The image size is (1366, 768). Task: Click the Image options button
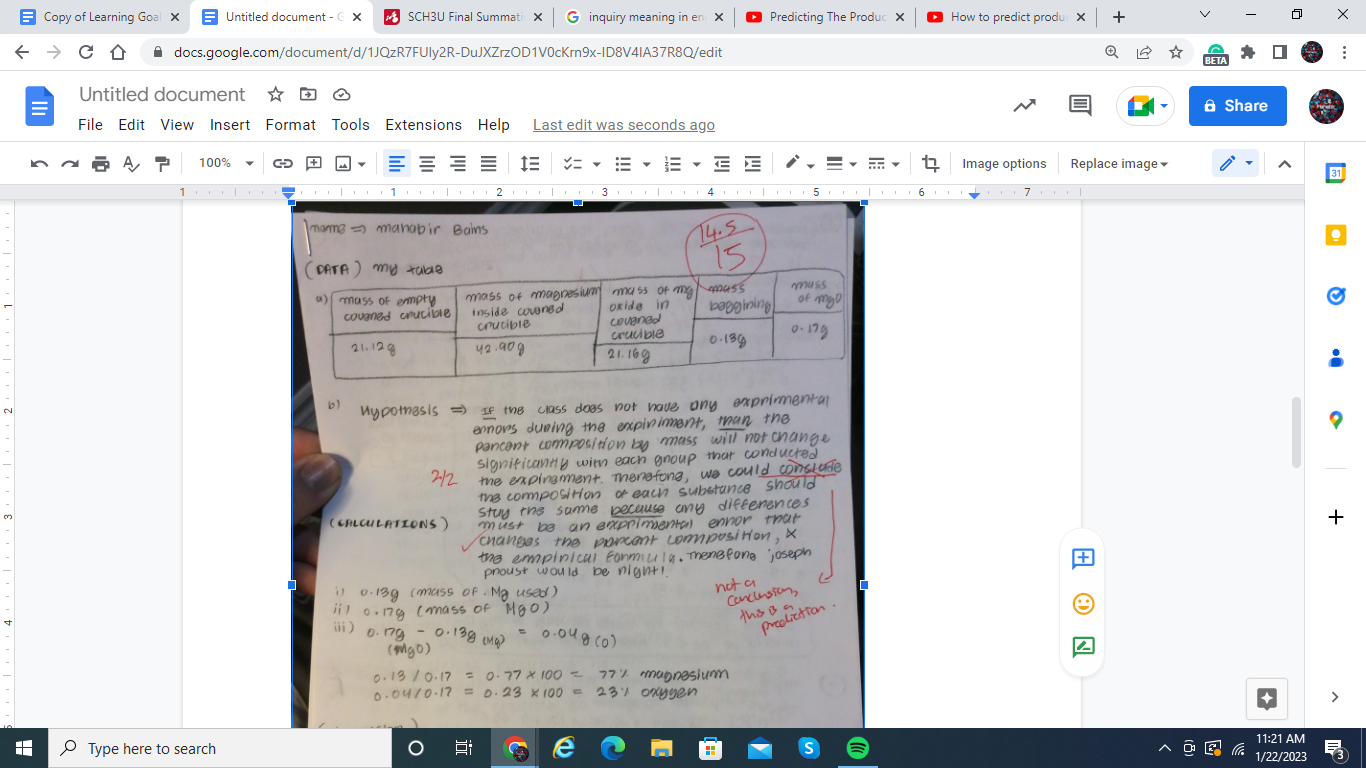click(x=1004, y=164)
